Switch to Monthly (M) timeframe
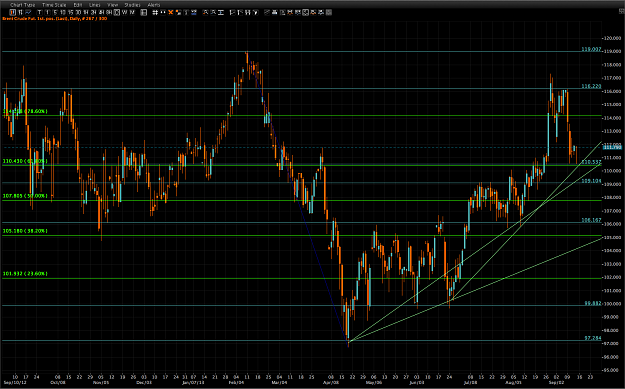The height and width of the screenshot is (389, 625). [x=132, y=12]
